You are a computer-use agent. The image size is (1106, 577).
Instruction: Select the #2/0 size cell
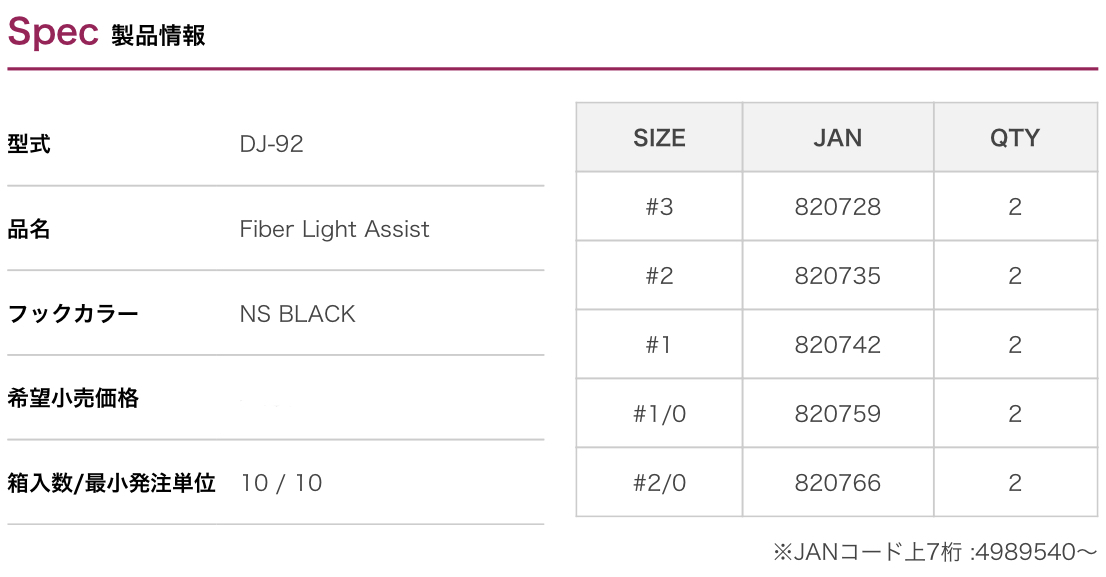click(659, 483)
